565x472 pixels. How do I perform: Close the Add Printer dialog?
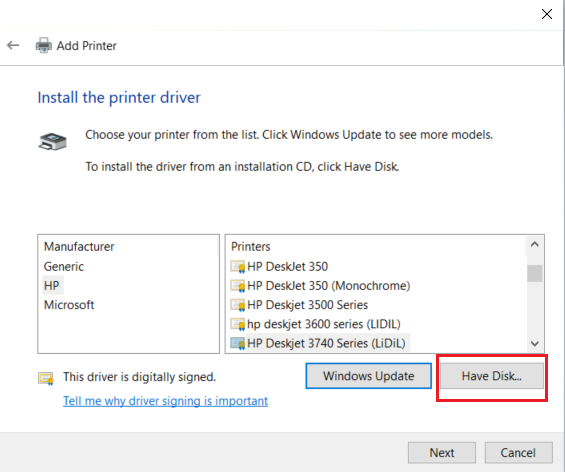tap(547, 14)
